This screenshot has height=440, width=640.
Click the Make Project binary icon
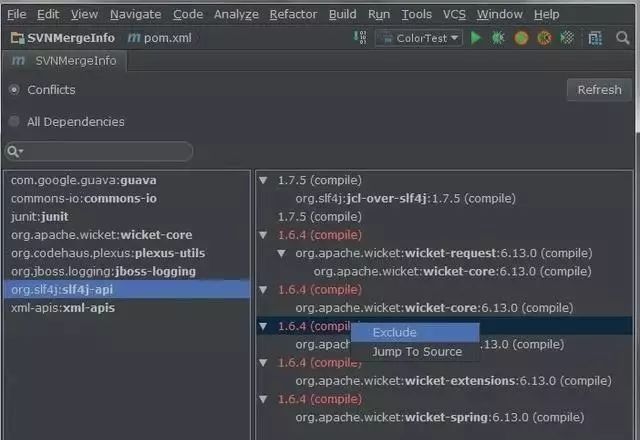tap(360, 38)
